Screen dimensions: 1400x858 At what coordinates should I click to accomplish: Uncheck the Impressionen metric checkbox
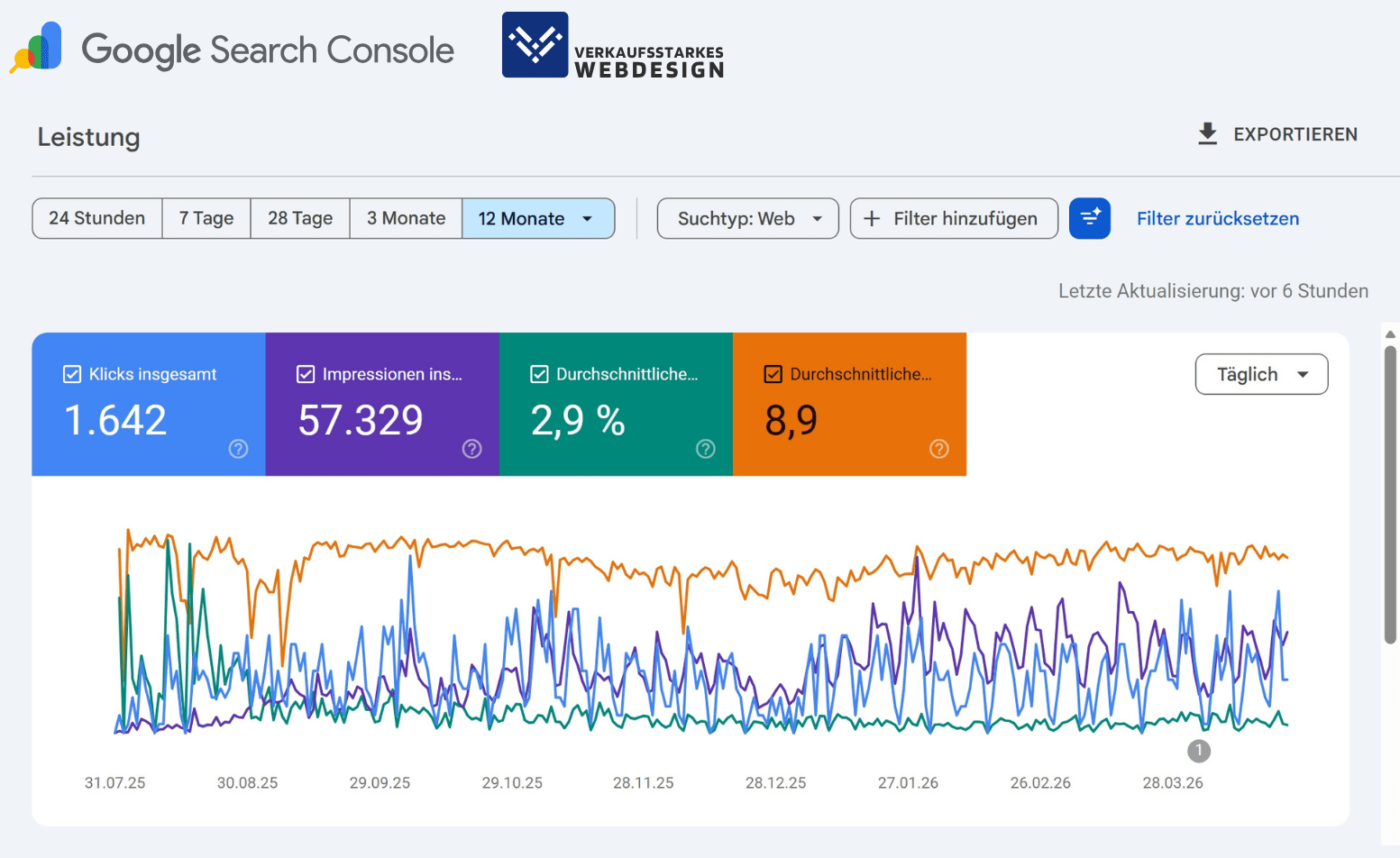[x=306, y=373]
